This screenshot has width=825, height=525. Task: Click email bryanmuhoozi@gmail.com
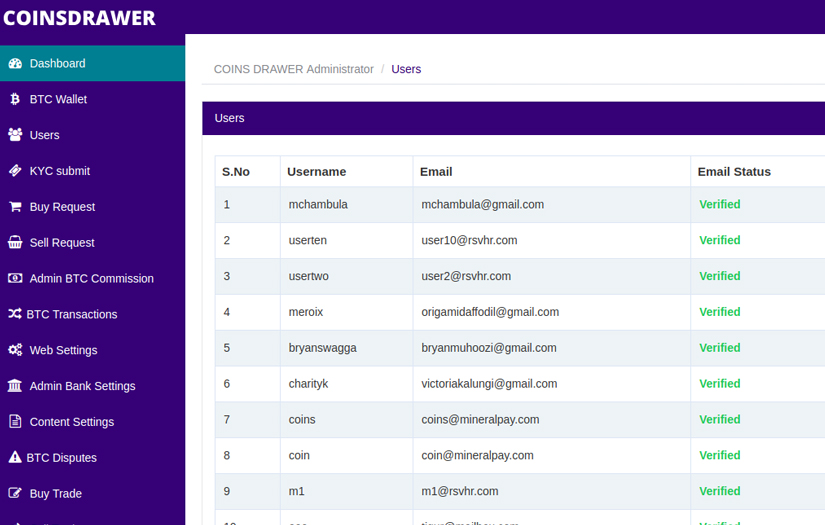[489, 347]
